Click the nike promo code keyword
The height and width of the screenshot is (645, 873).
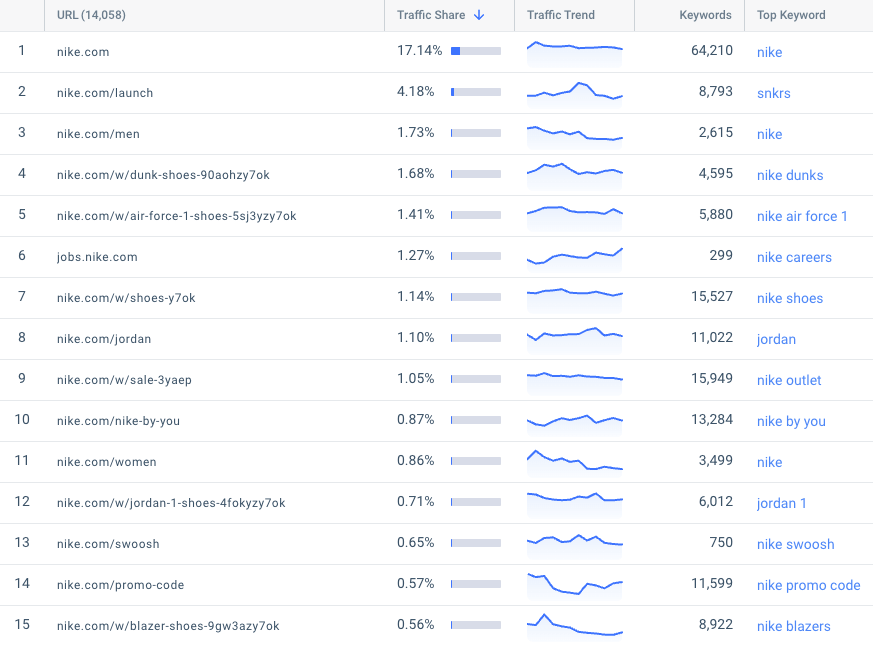tap(808, 585)
